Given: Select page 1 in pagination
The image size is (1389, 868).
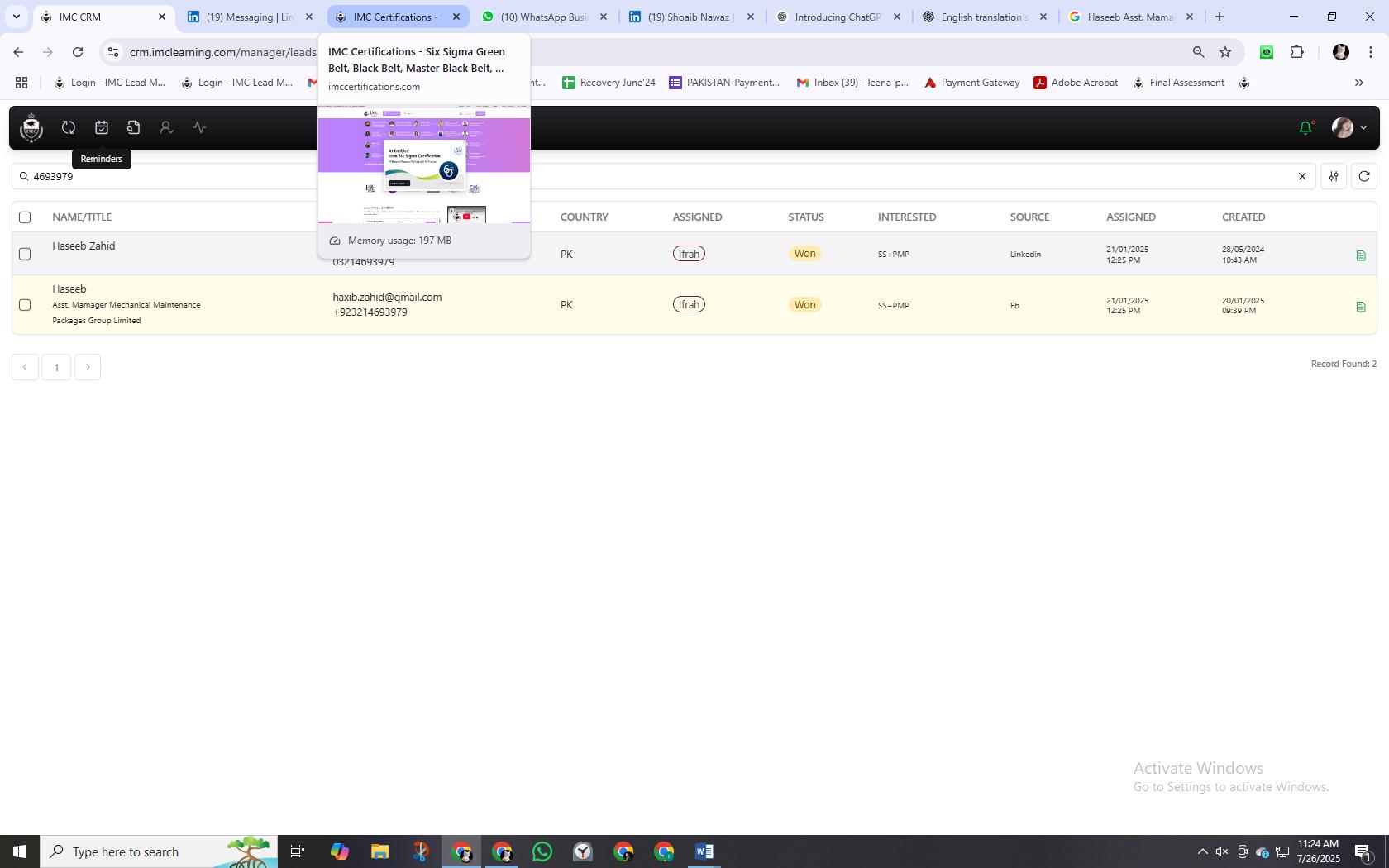Looking at the screenshot, I should [x=56, y=367].
